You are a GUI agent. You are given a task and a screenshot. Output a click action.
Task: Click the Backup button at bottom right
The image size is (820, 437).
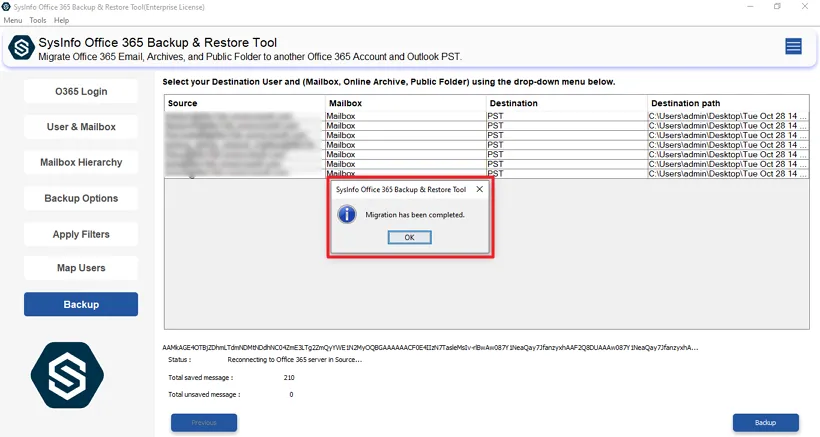pyautogui.click(x=766, y=422)
